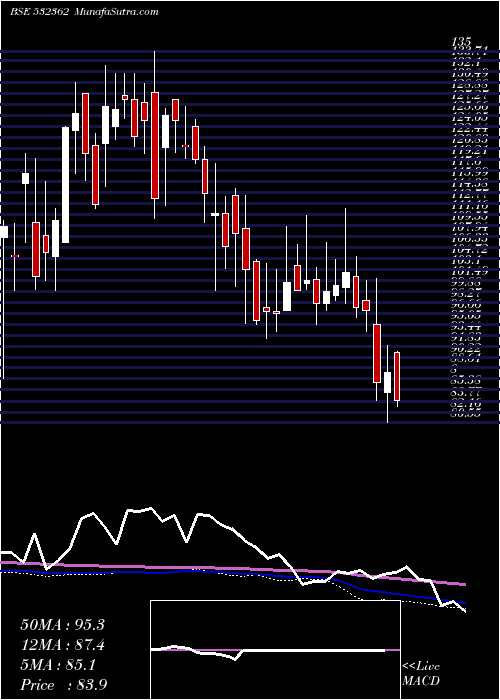Image resolution: width=500 pixels, height=700 pixels.
Task: Click the 5MA : 85.1 value
Action: point(58,665)
